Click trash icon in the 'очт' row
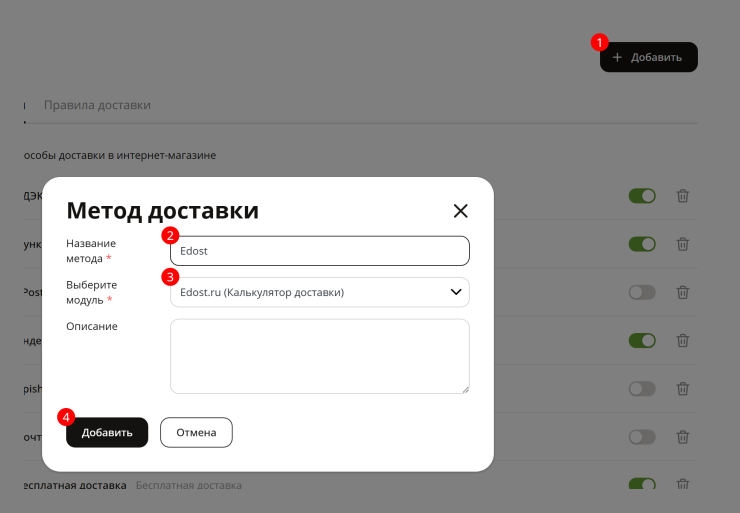The width and height of the screenshot is (740, 513). pos(682,437)
